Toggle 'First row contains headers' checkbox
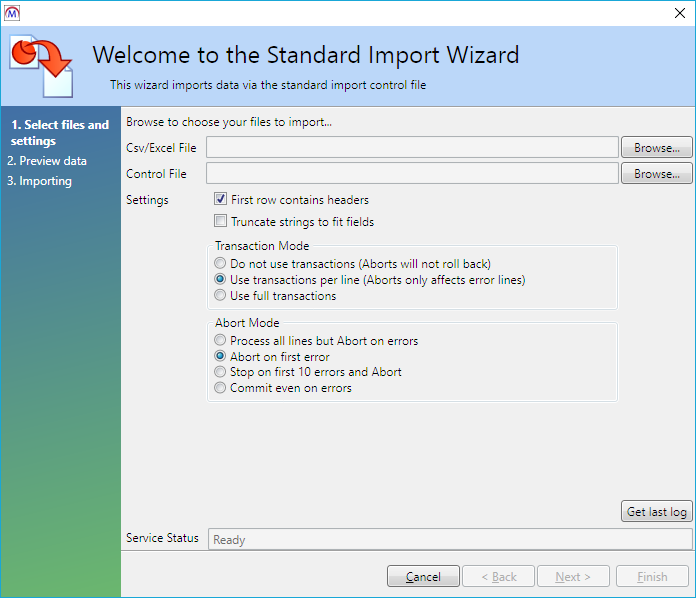Screen dimensions: 696x598 click(x=221, y=200)
